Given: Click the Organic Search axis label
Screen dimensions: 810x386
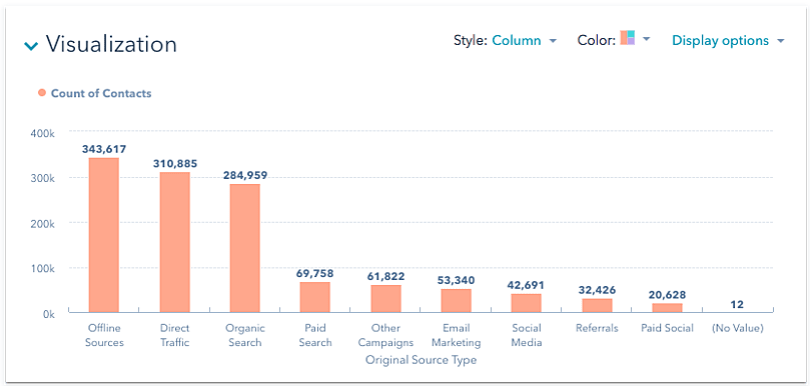Looking at the screenshot, I should coord(245,335).
